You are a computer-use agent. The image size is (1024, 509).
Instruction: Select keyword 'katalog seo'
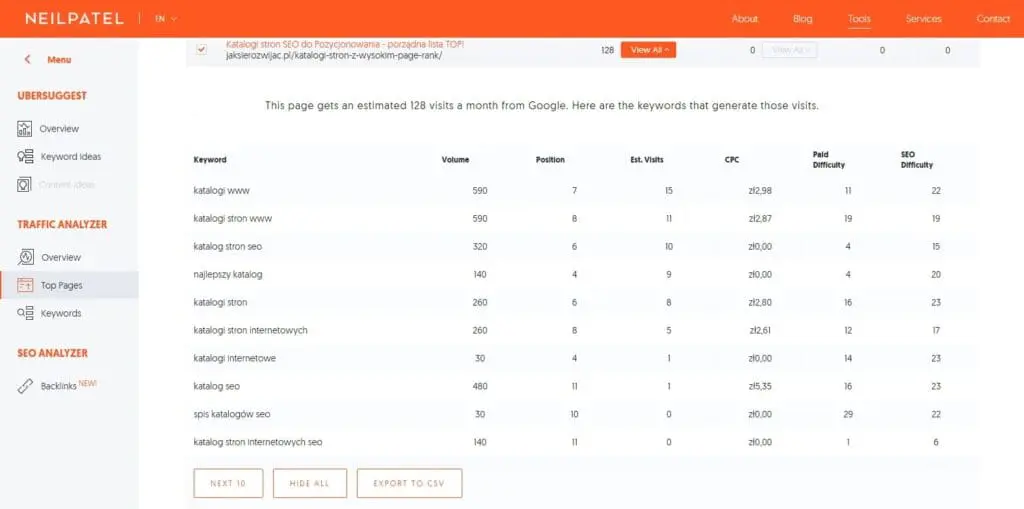pos(217,386)
